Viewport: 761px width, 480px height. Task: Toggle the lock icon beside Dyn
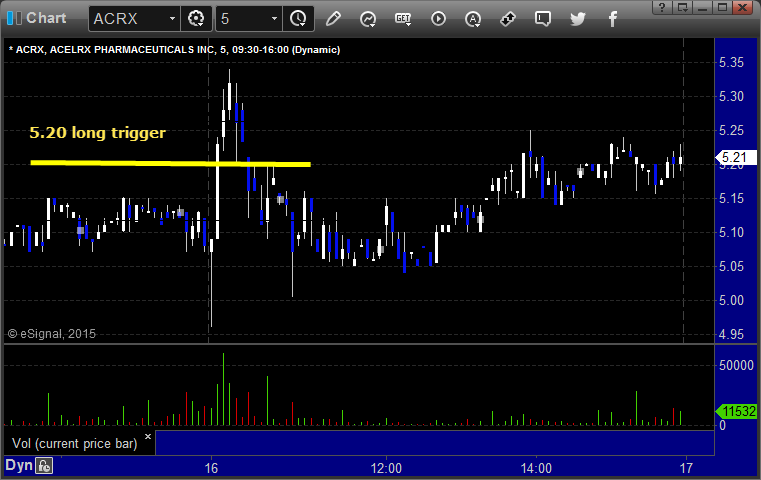pos(44,466)
